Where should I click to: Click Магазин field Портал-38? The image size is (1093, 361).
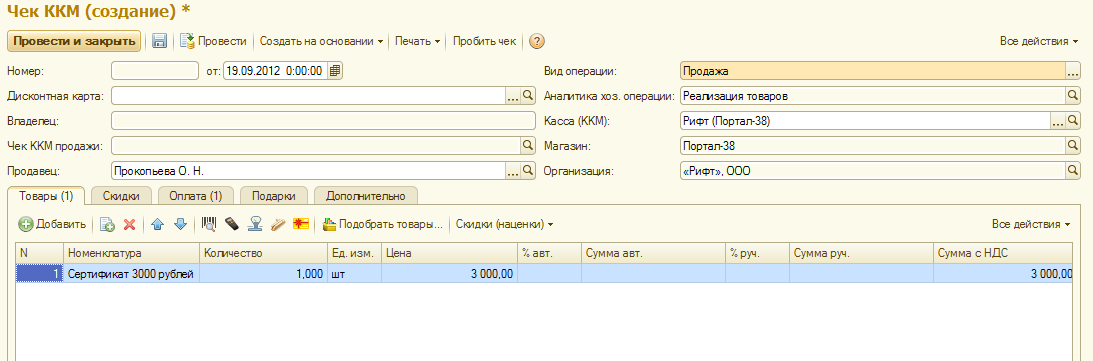[873, 145]
